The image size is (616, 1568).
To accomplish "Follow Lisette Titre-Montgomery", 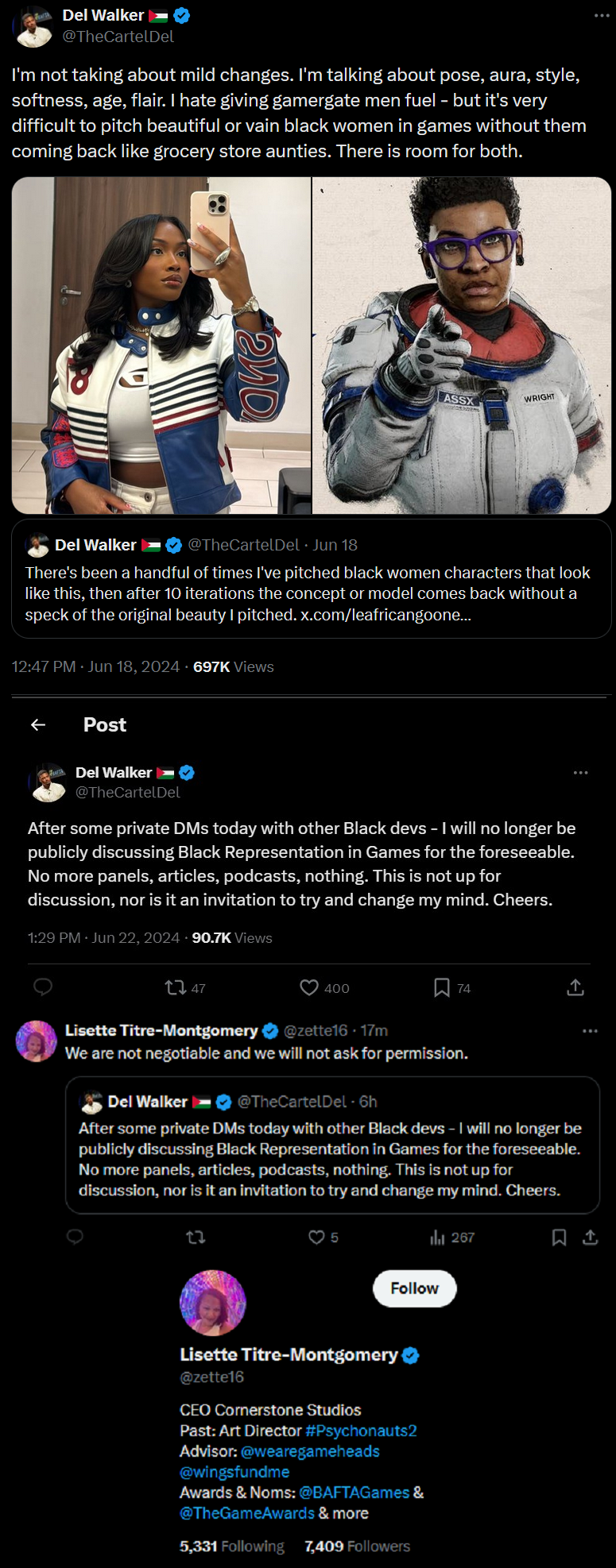I will [x=414, y=1288].
